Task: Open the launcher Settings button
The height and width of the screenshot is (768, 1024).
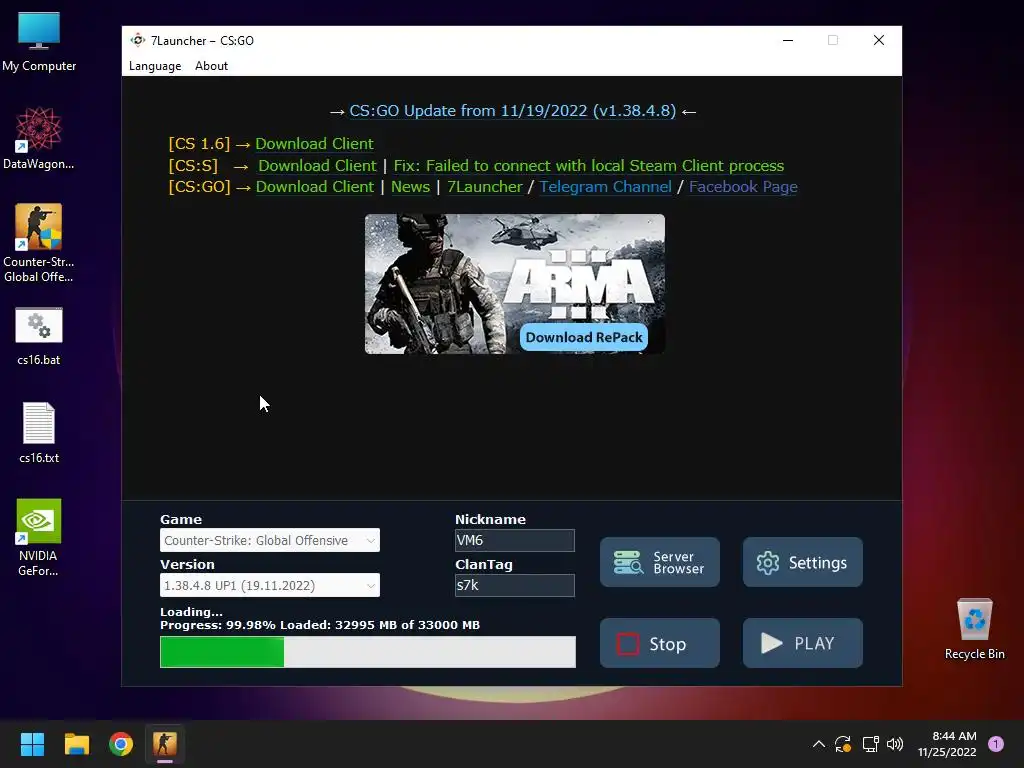Action: click(x=803, y=562)
